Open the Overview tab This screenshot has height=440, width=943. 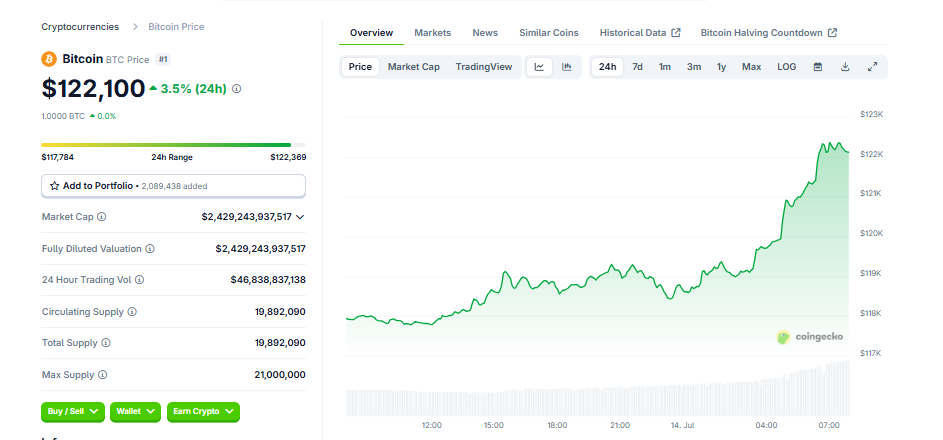(372, 32)
